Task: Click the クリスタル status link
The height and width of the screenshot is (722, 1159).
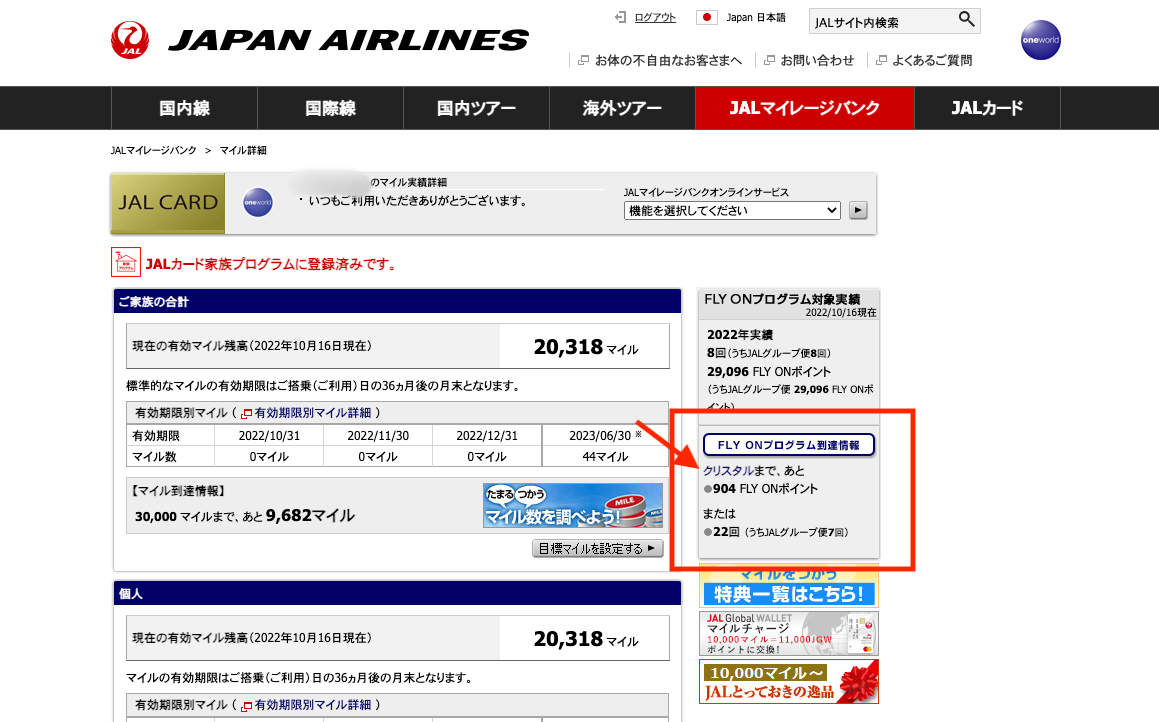Action: 728,470
